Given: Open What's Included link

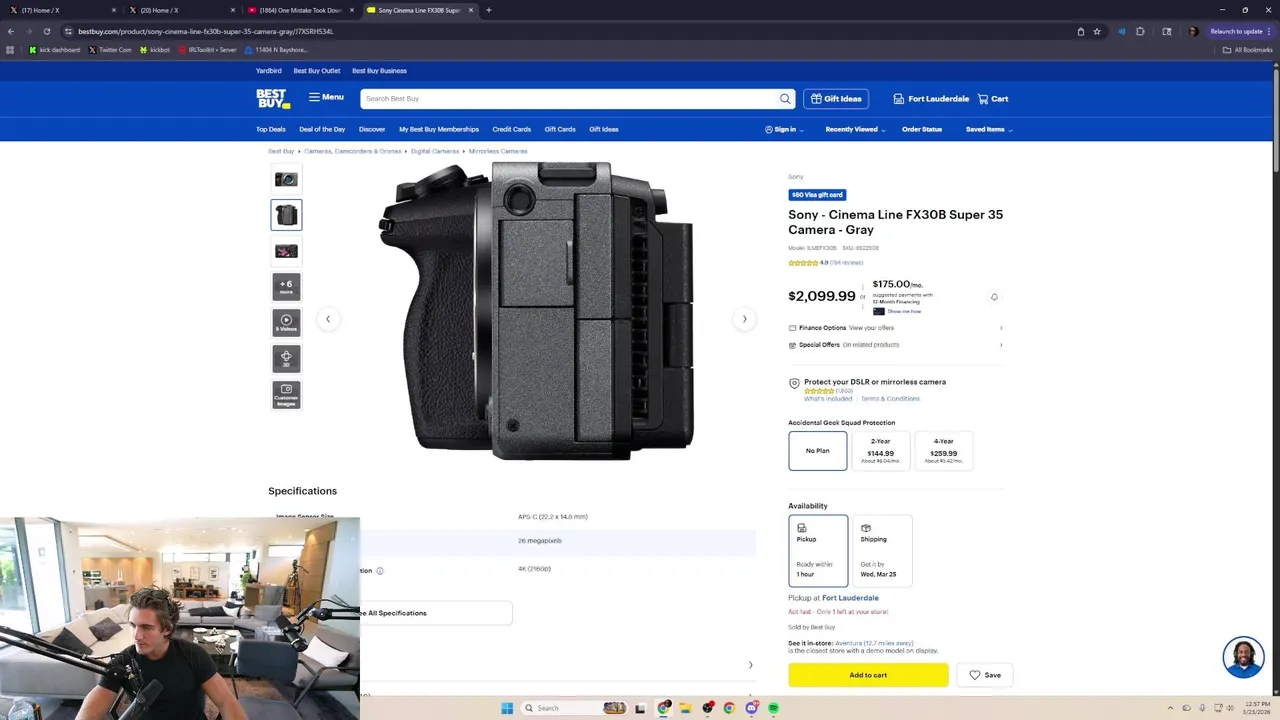Looking at the screenshot, I should tap(828, 399).
